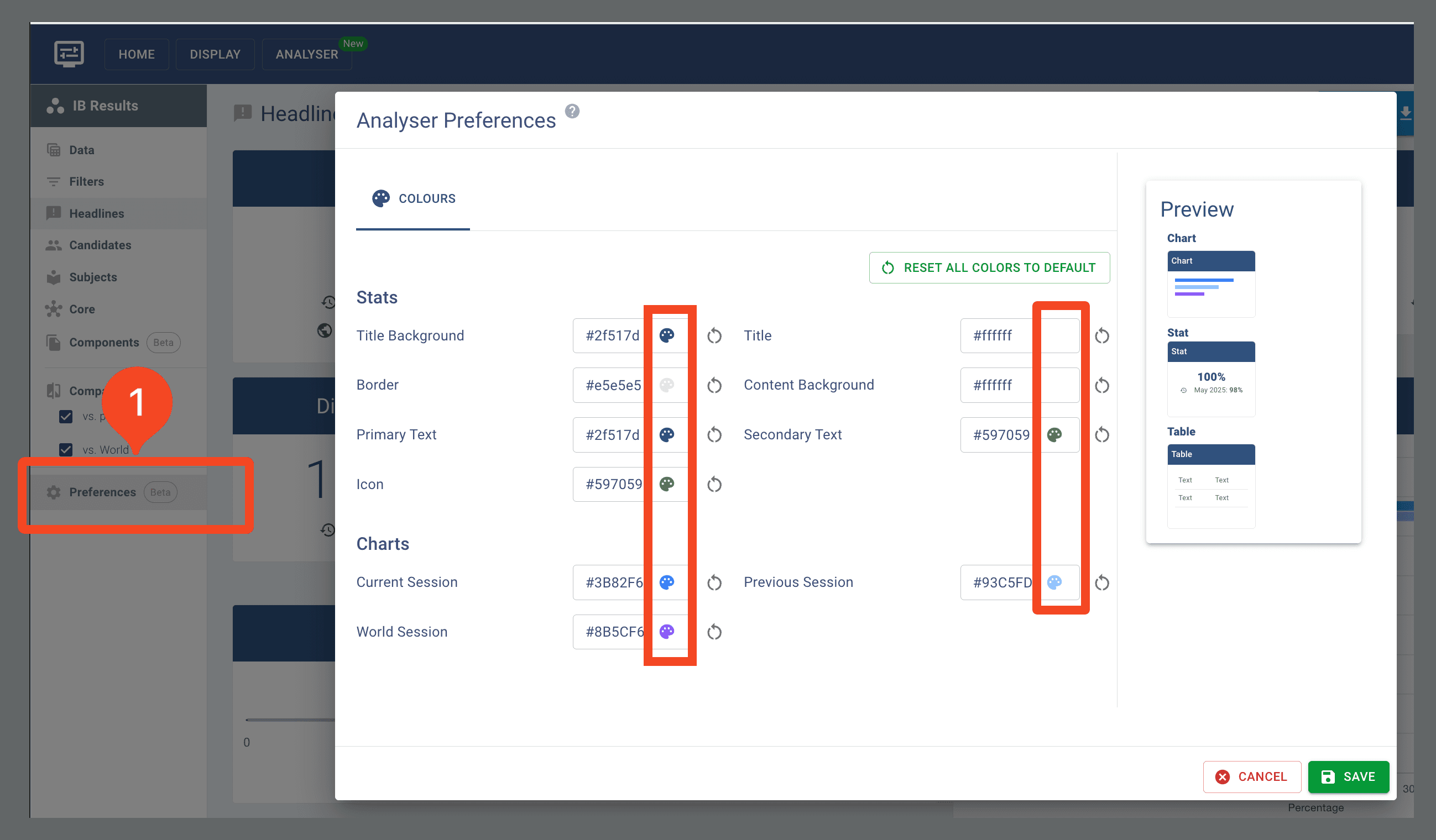Cancel the preferences dialog
Image resolution: width=1436 pixels, height=840 pixels.
point(1252,777)
